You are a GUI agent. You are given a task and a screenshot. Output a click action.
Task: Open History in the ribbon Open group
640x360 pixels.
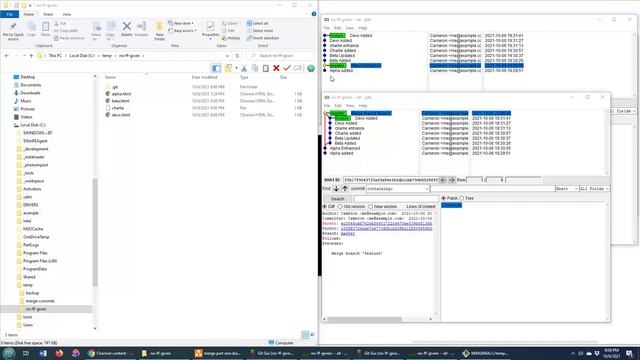pyautogui.click(x=231, y=38)
